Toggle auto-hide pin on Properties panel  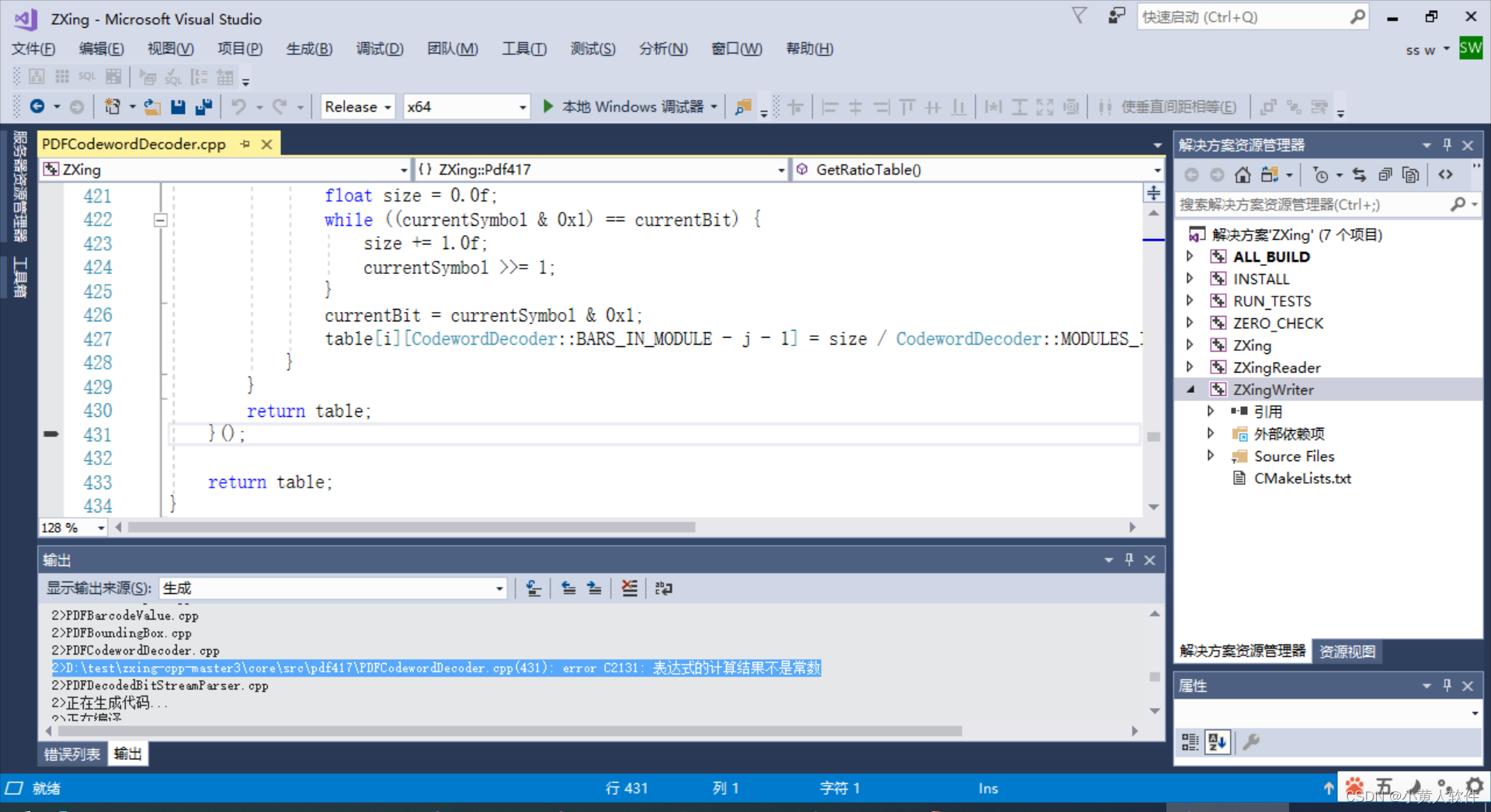(1447, 685)
